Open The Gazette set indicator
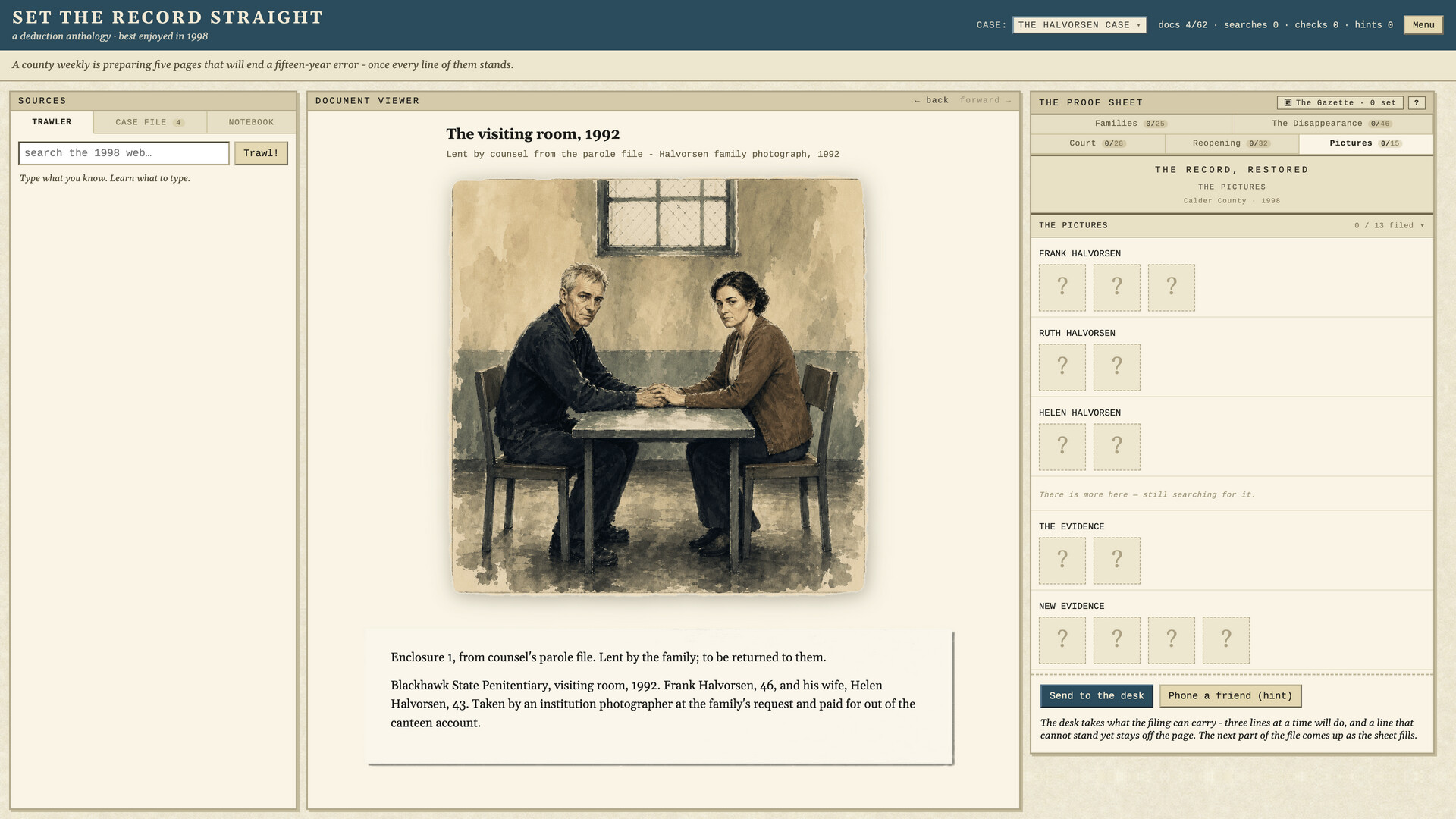The height and width of the screenshot is (819, 1456). pos(1340,102)
